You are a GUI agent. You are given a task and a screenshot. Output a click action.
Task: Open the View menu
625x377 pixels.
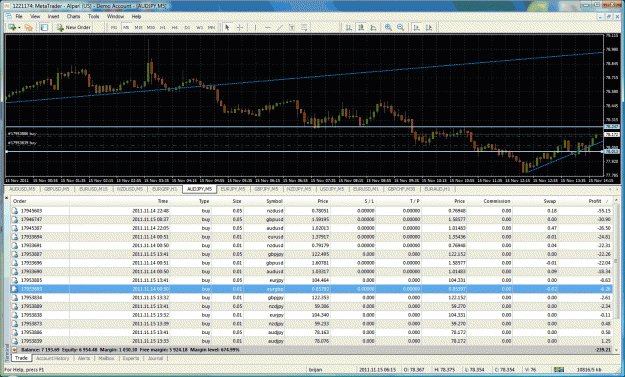[x=35, y=16]
